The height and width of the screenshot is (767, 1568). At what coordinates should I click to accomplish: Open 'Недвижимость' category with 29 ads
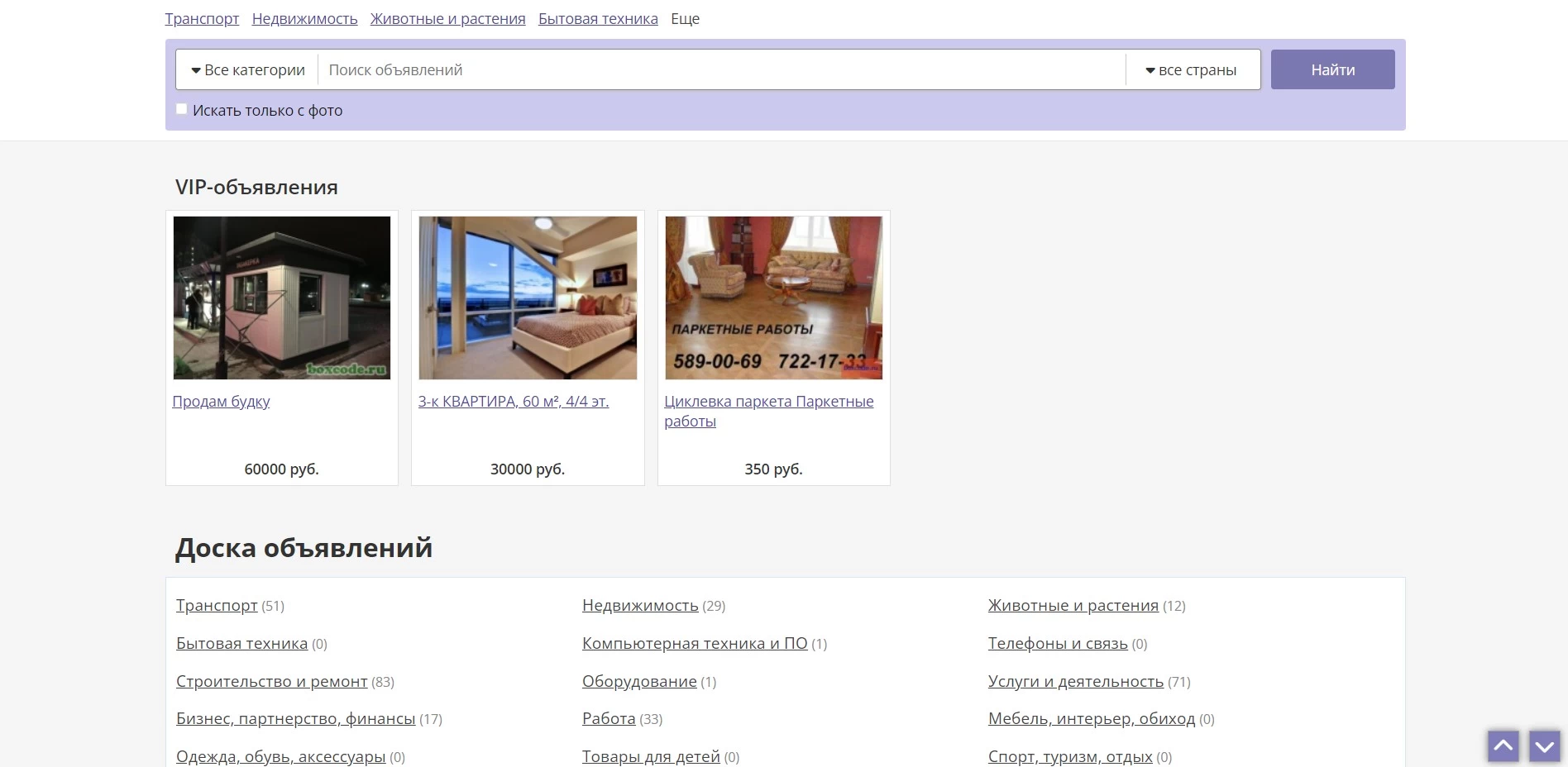point(640,606)
